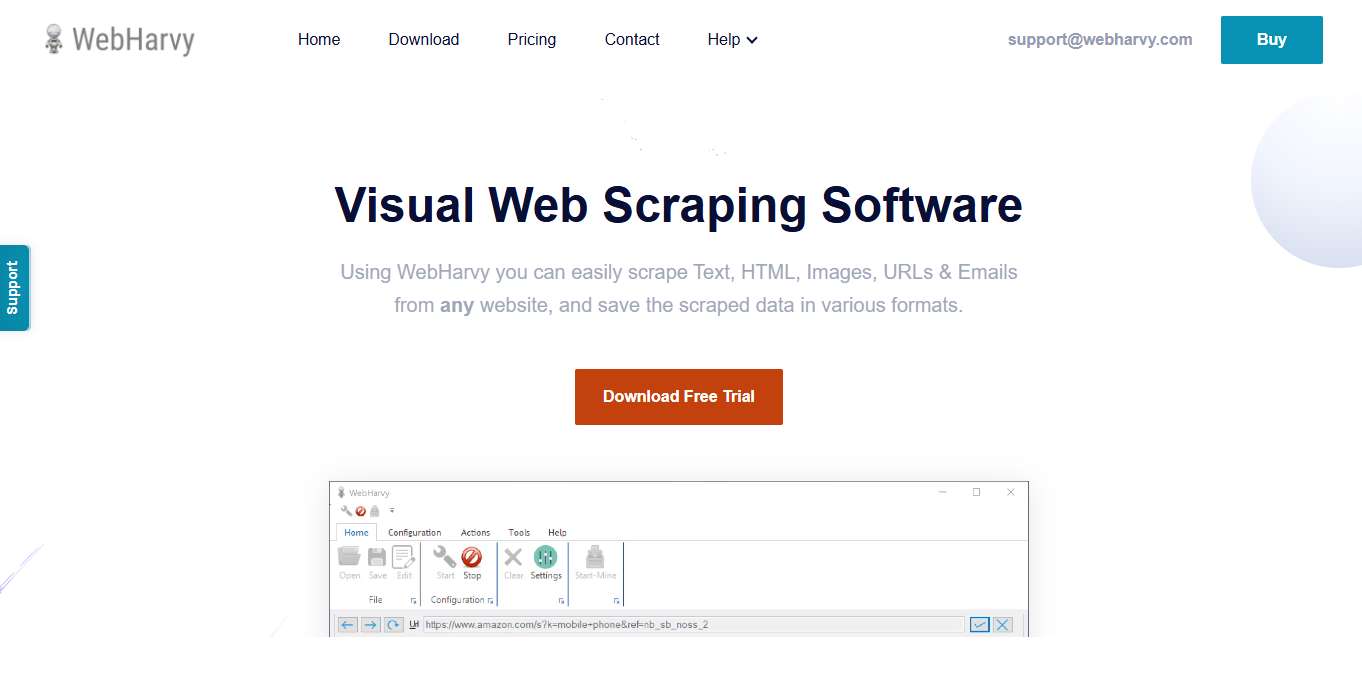
Task: Switch to the Actions ribbon tab
Action: [476, 533]
